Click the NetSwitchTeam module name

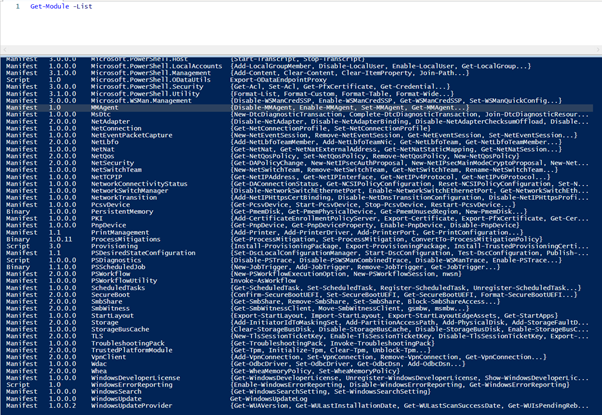[116, 170]
